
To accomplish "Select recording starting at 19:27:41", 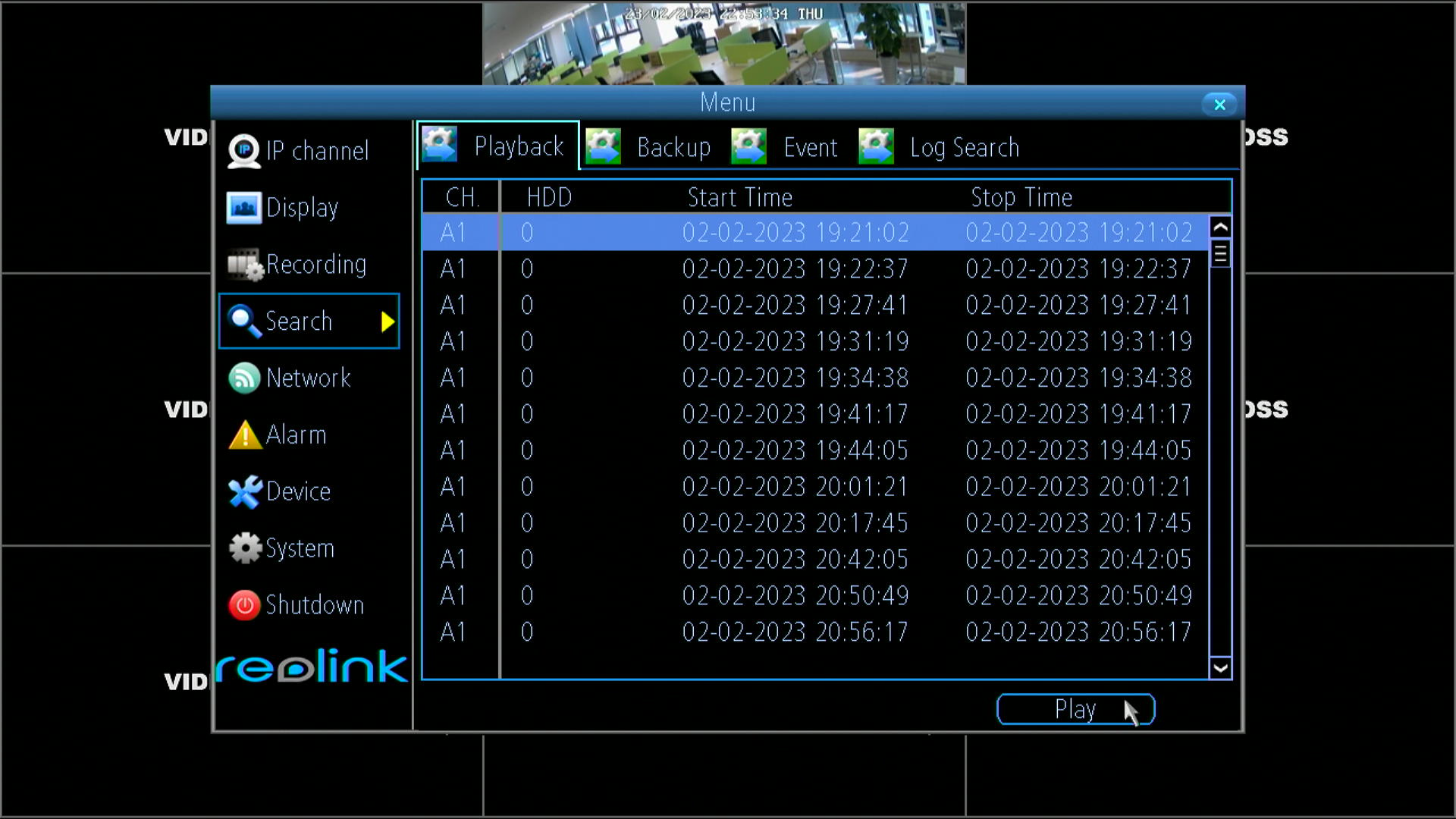I will (x=795, y=305).
